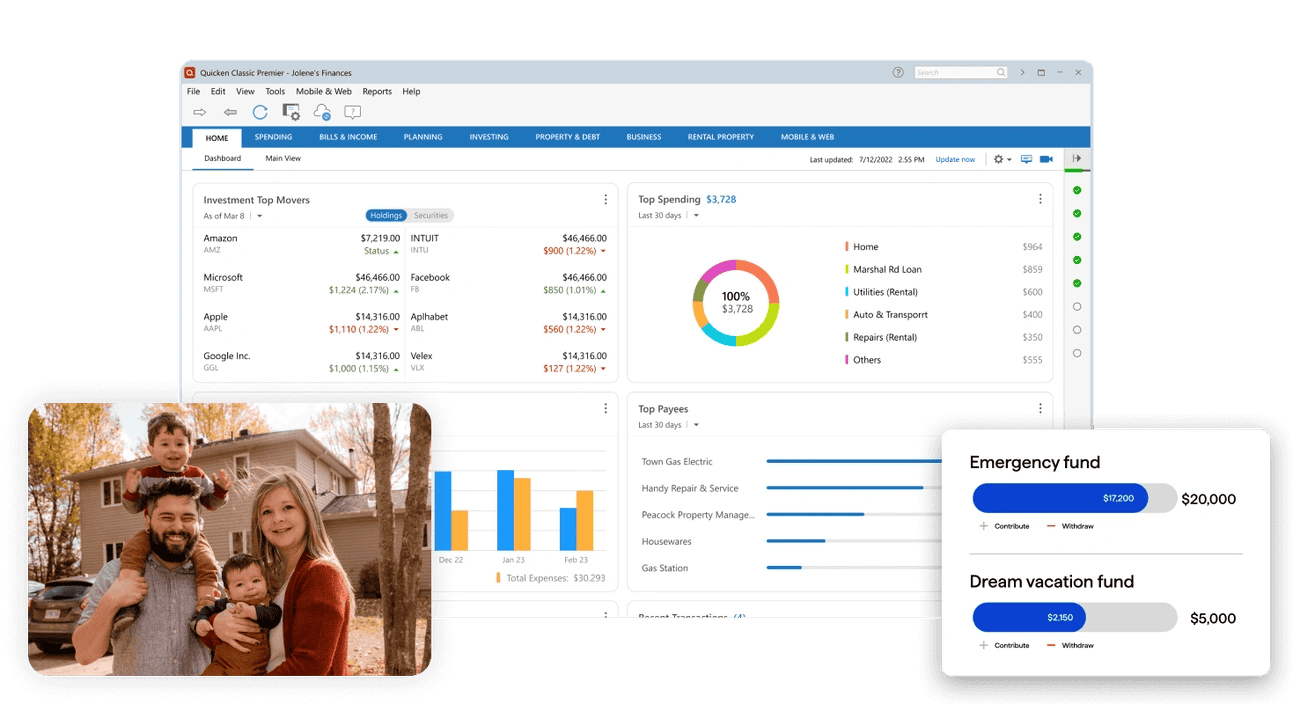Open the RENTAL PROPERTY tab
The height and width of the screenshot is (704, 1300).
[721, 137]
